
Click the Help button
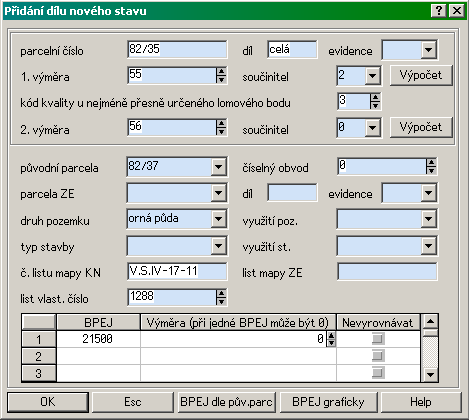(x=421, y=402)
